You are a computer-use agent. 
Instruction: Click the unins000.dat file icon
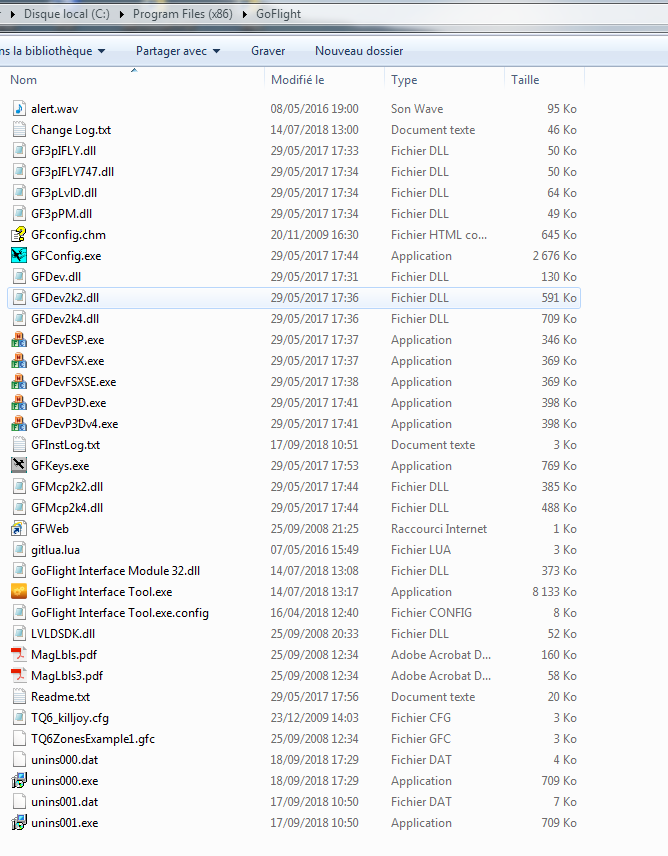pyautogui.click(x=19, y=760)
